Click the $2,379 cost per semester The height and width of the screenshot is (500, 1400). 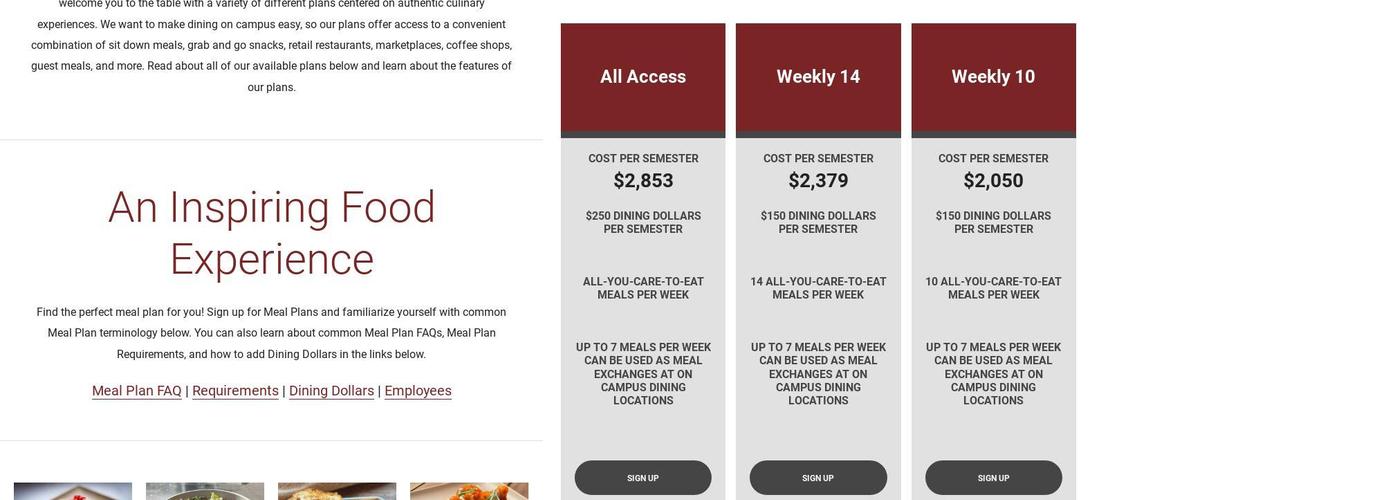pyautogui.click(x=818, y=181)
